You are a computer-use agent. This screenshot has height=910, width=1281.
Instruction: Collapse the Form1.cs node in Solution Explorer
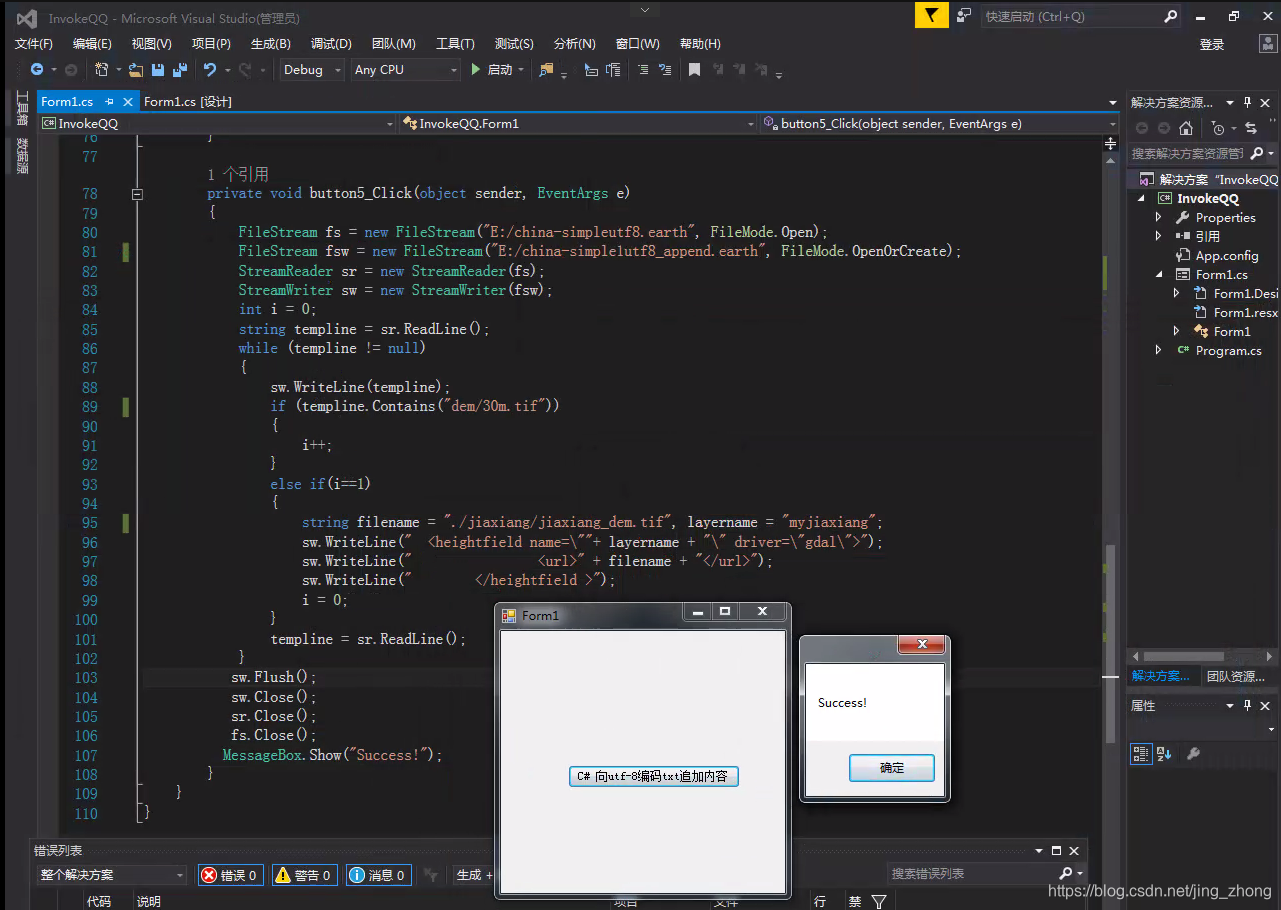point(1159,274)
